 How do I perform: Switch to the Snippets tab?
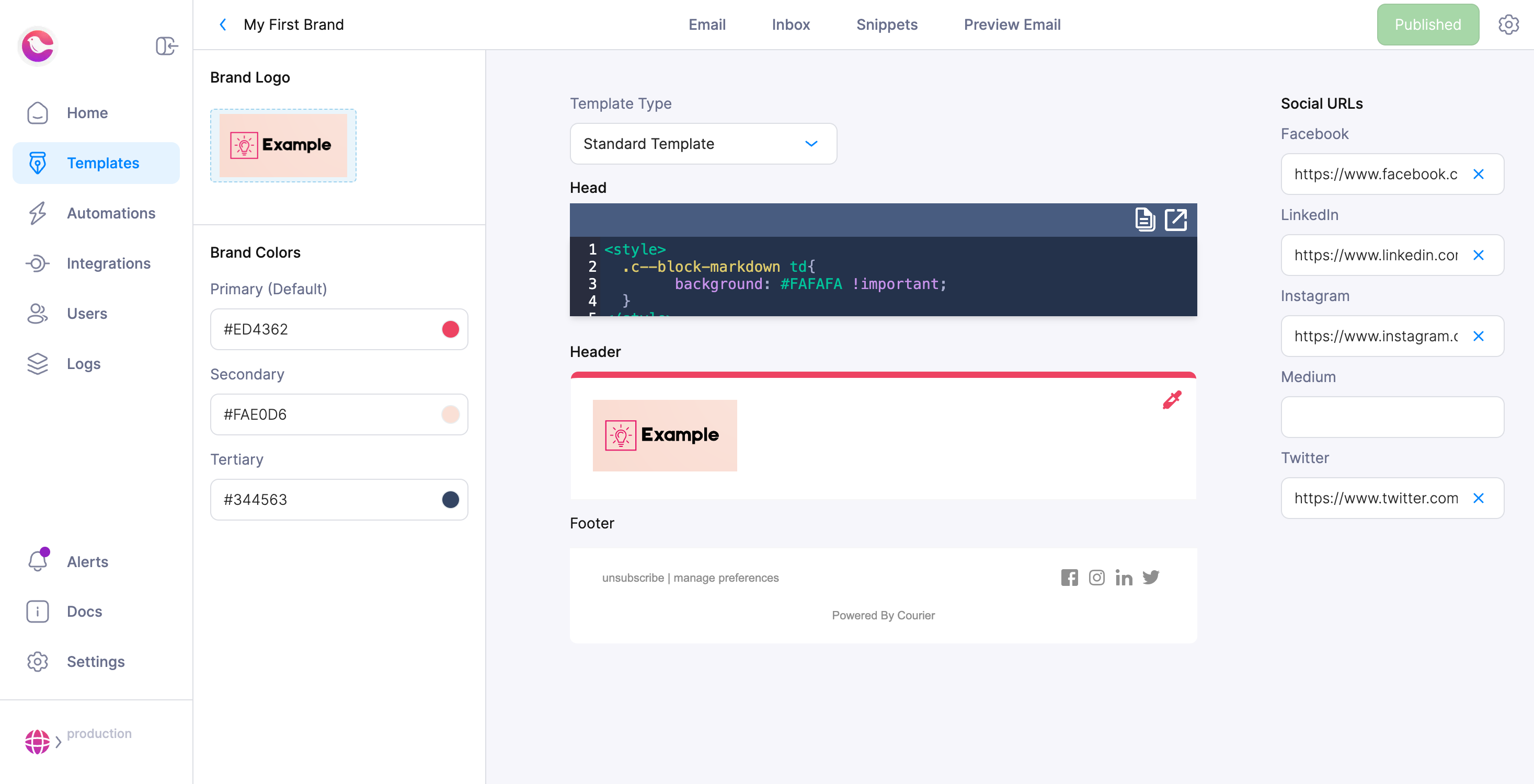coord(887,25)
